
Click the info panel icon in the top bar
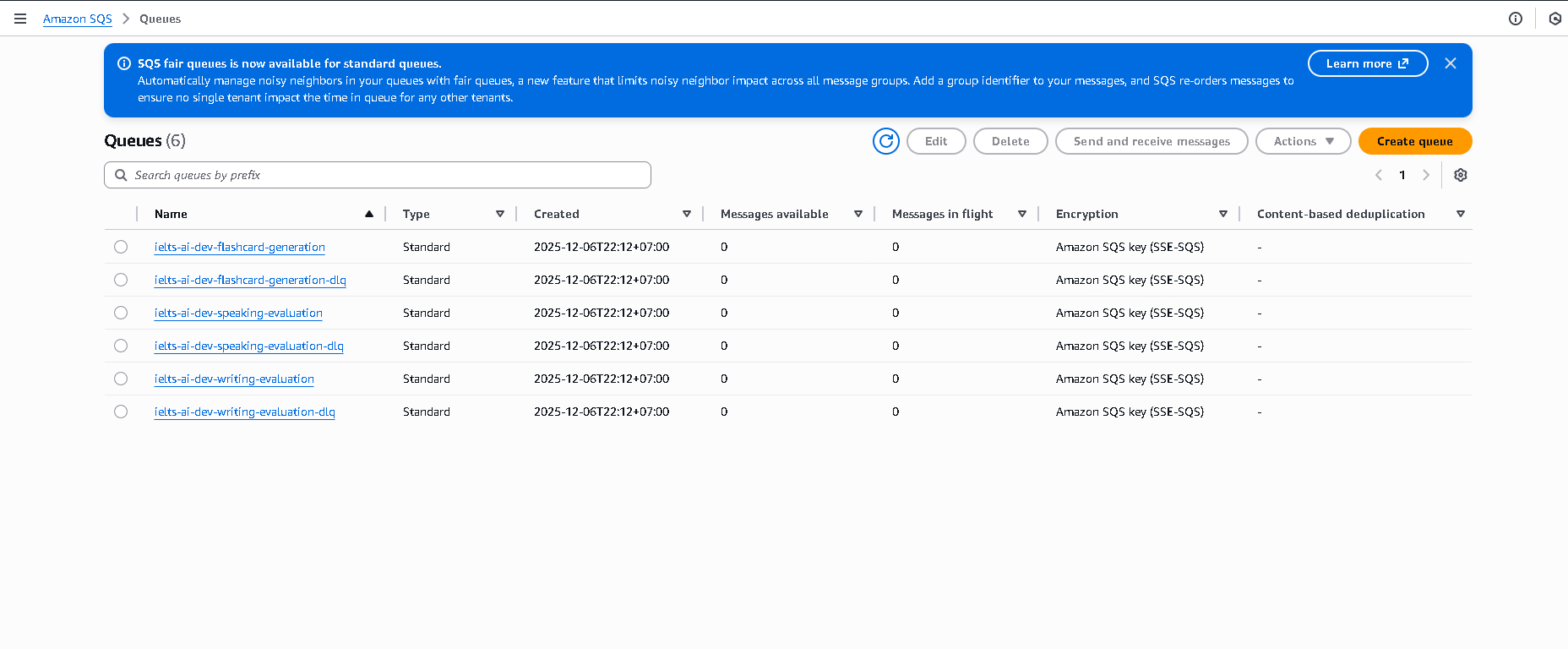(1515, 19)
